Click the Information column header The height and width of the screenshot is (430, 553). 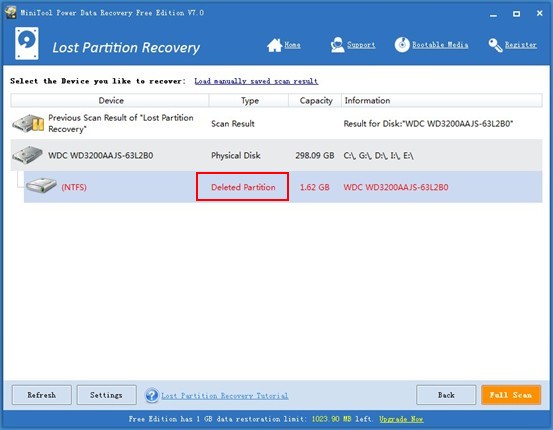pyautogui.click(x=442, y=101)
